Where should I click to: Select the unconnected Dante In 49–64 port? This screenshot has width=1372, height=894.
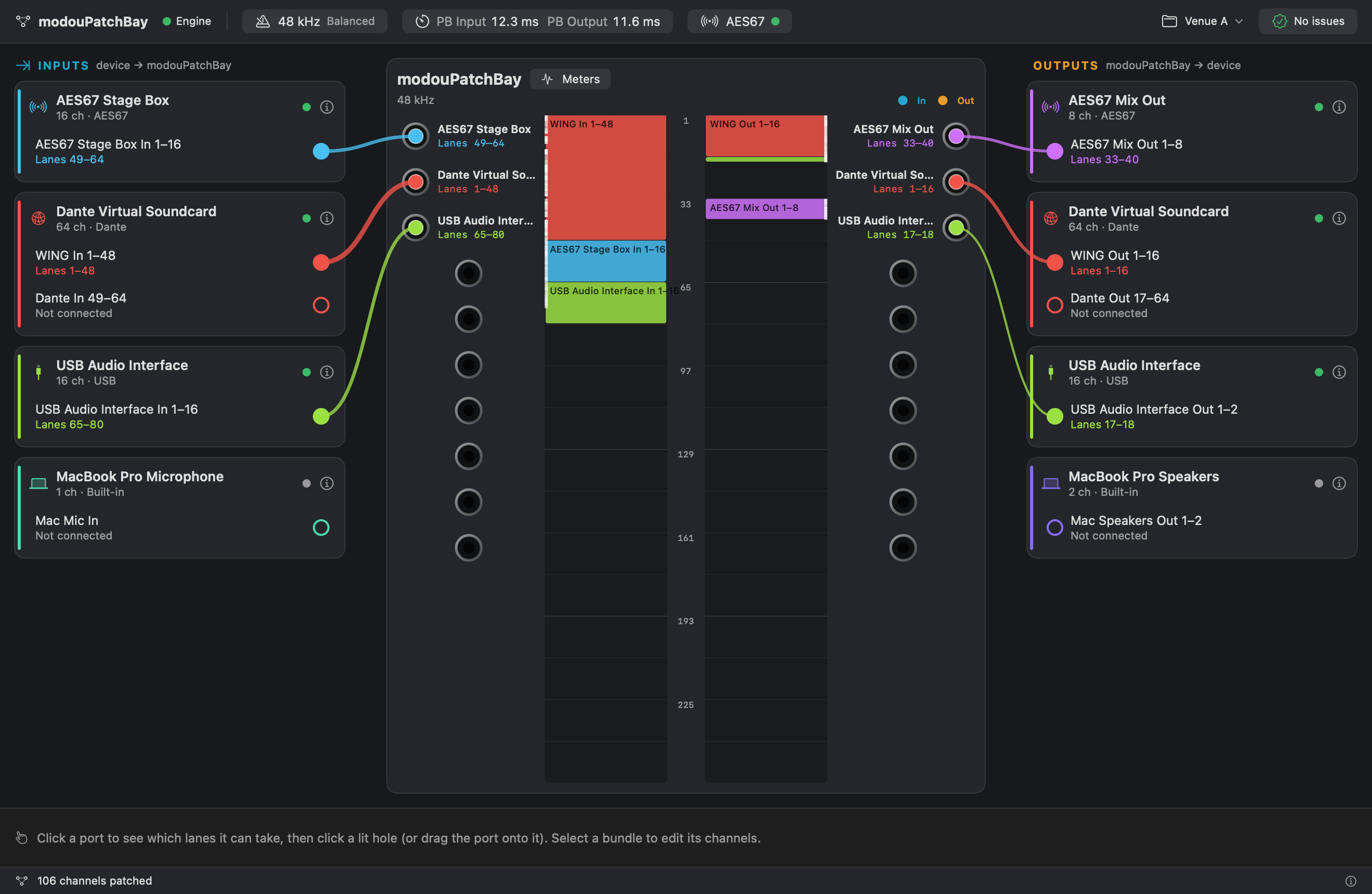pos(321,305)
